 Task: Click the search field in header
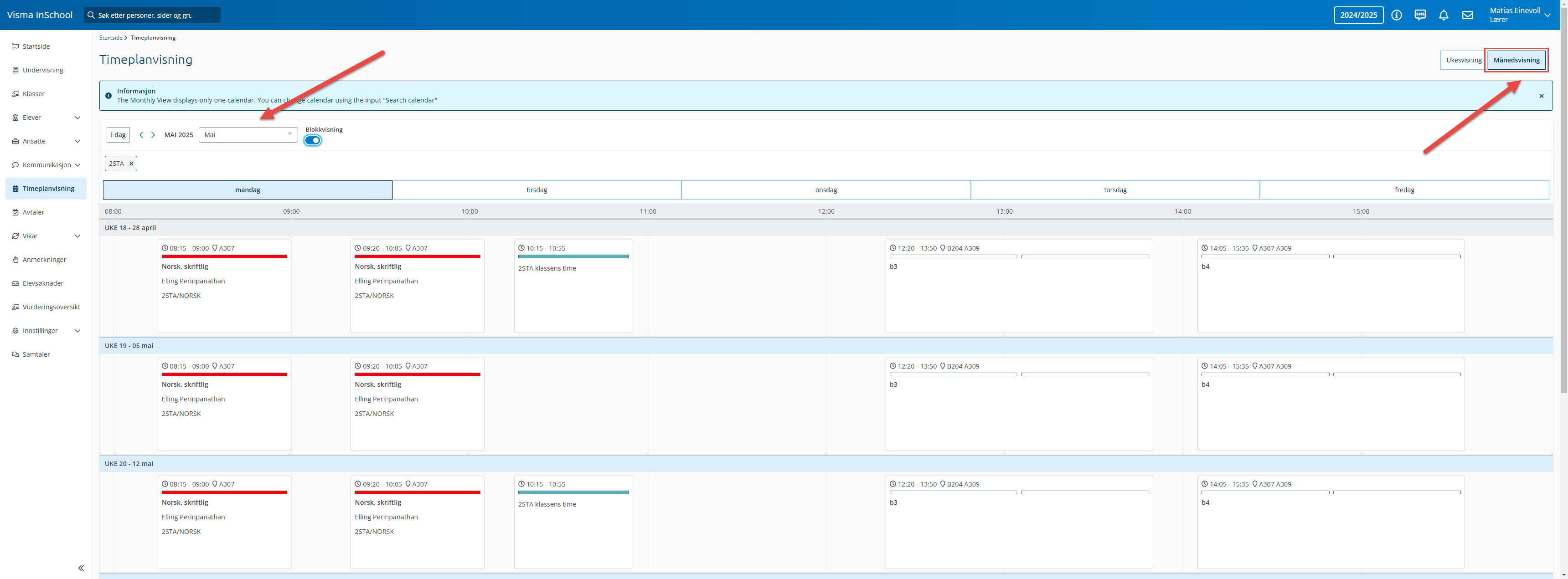pyautogui.click(x=152, y=15)
